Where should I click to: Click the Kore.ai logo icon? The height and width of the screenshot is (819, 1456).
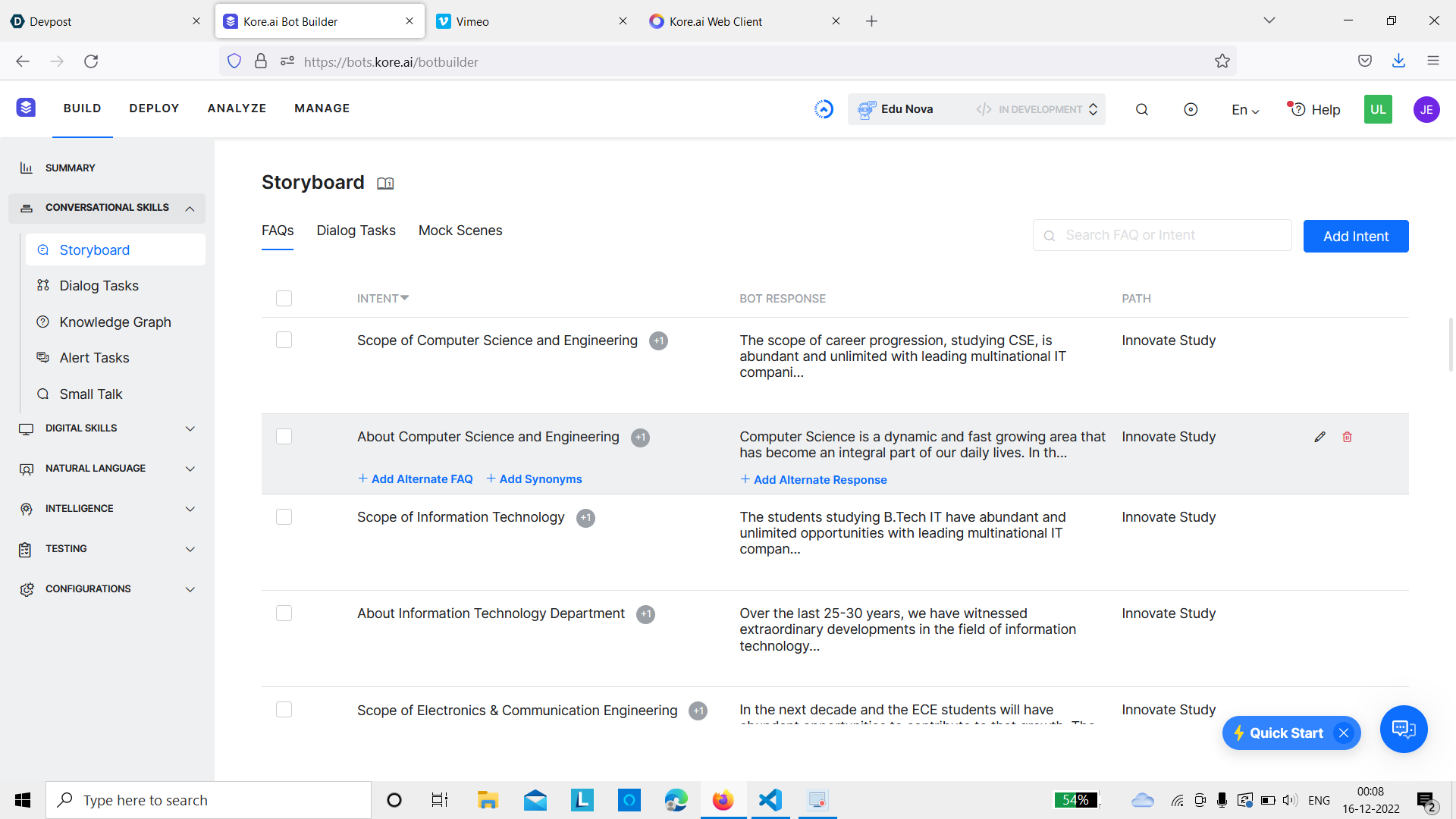[x=26, y=108]
